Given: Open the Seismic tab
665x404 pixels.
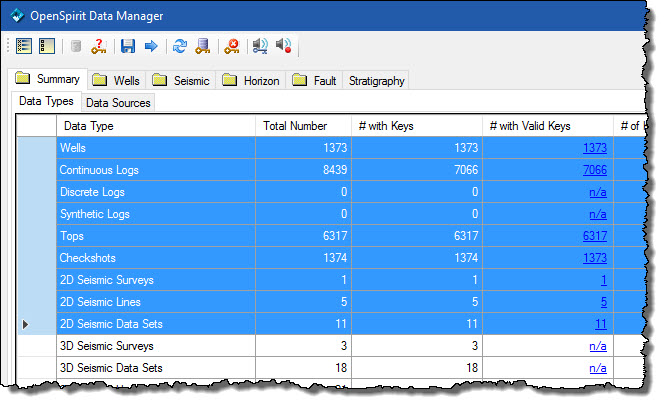Looking at the screenshot, I should click(x=184, y=80).
